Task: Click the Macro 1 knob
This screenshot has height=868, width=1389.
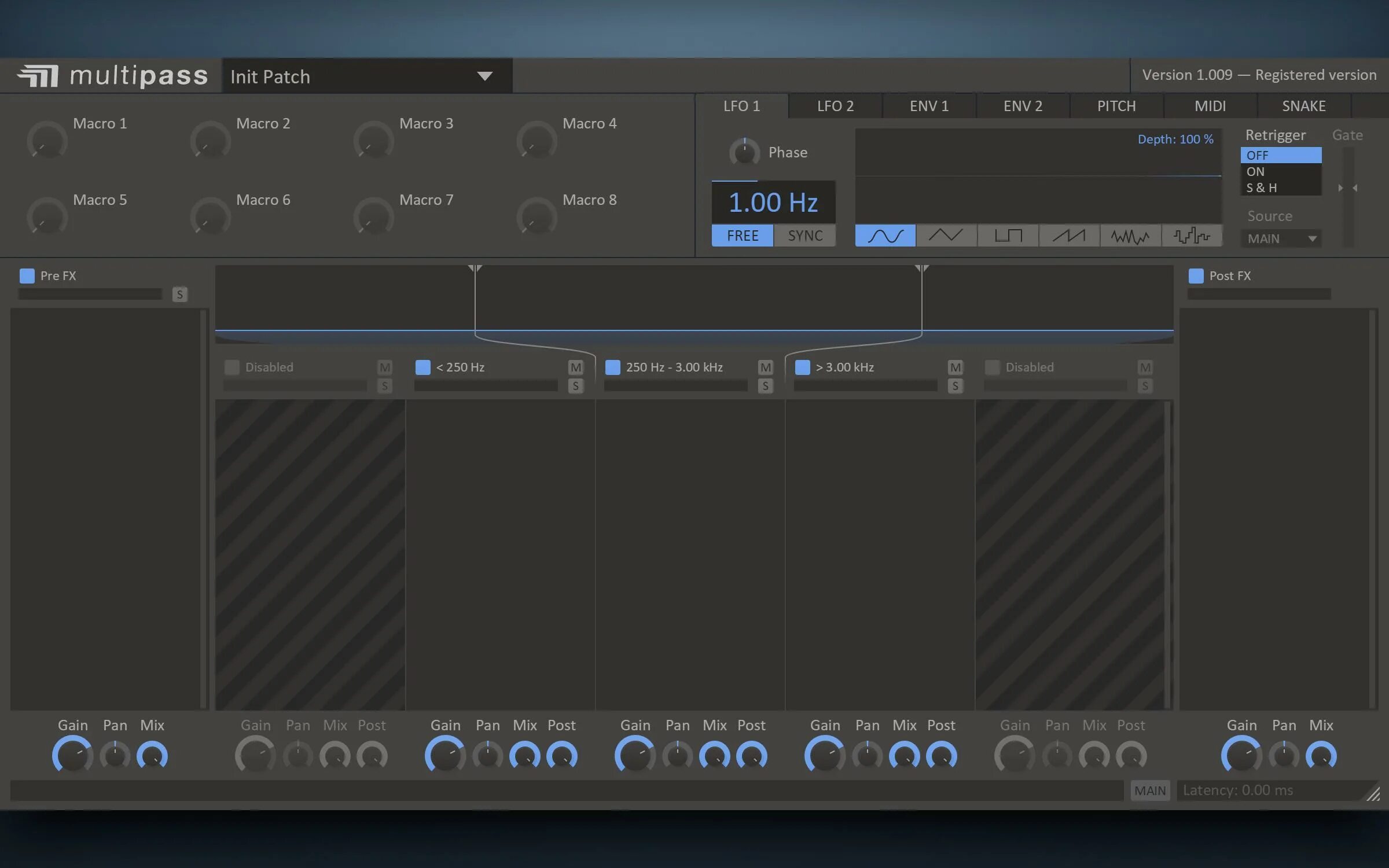Action: [x=47, y=141]
